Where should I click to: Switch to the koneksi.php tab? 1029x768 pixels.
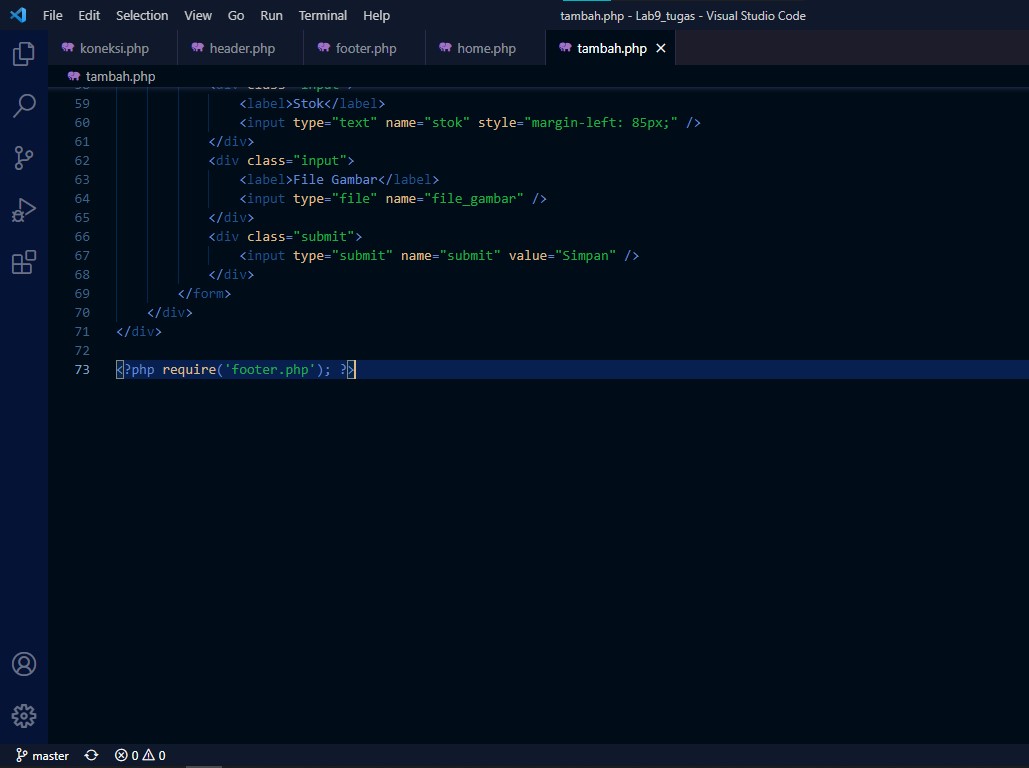[x=112, y=49]
